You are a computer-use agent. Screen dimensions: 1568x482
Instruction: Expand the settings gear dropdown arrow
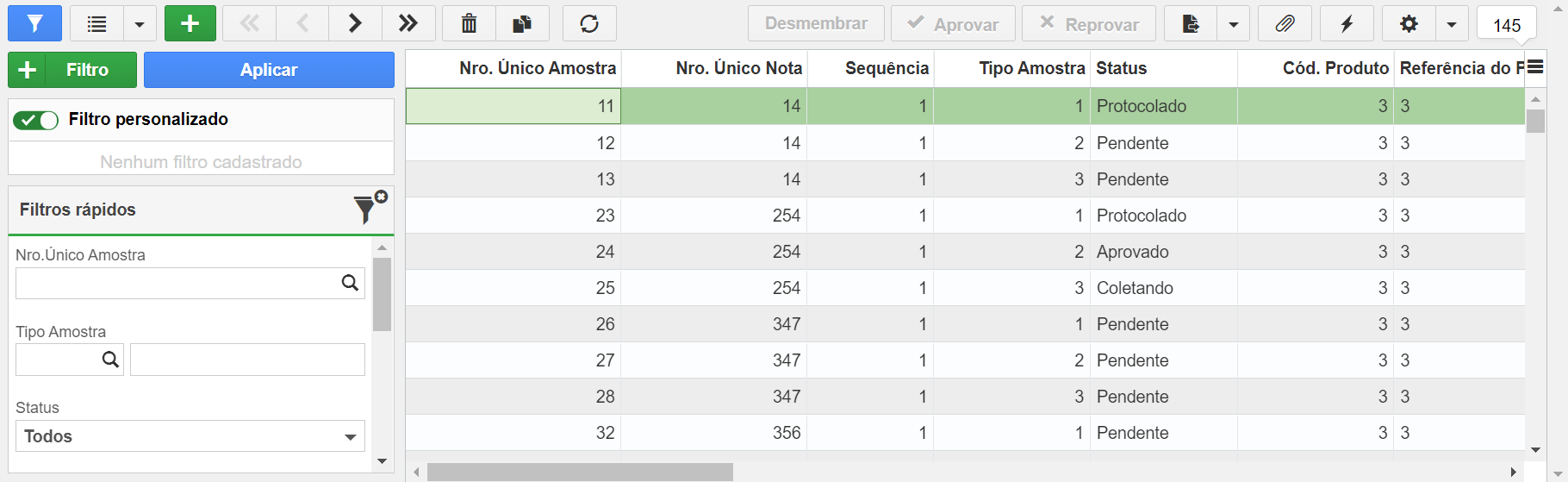point(1452,24)
